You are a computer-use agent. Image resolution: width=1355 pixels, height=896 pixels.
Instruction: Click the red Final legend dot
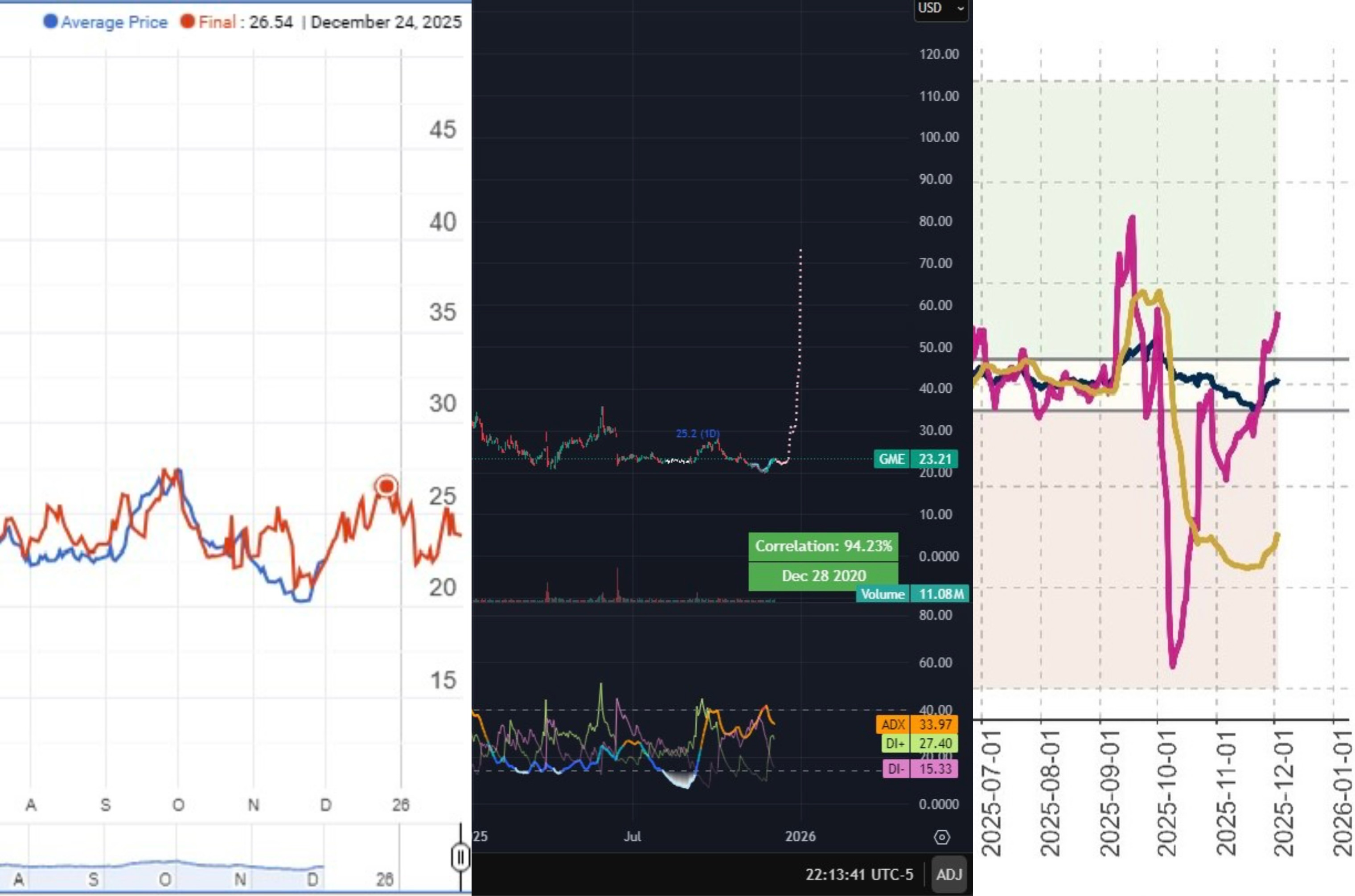pos(187,22)
